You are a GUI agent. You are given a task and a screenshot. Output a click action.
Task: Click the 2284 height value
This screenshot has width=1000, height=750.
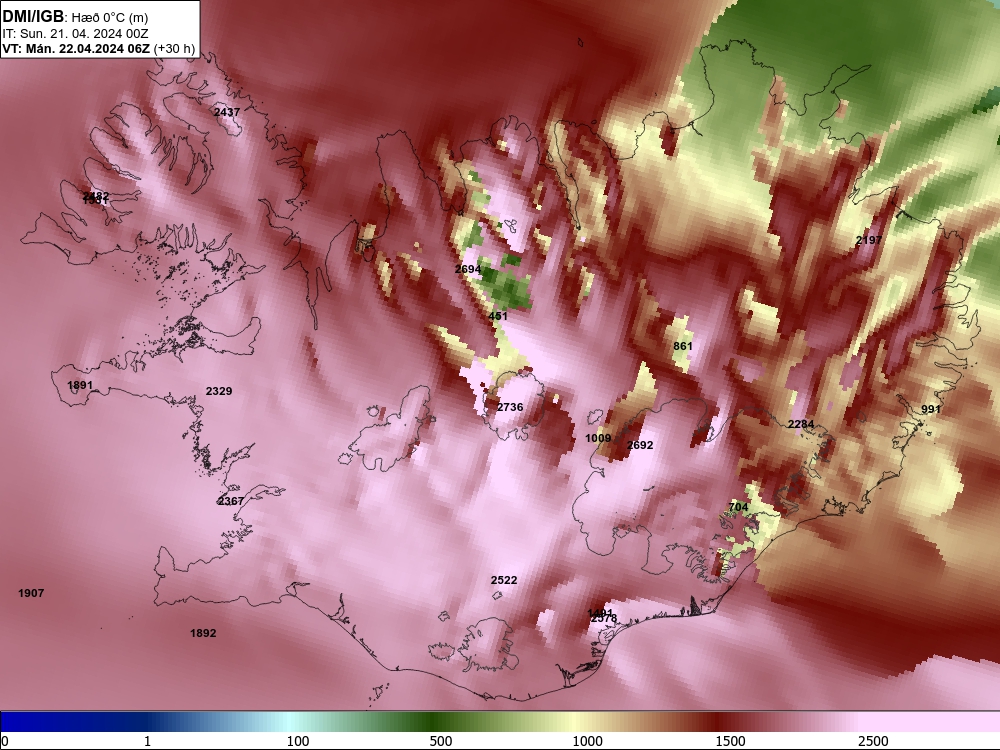[x=801, y=424]
